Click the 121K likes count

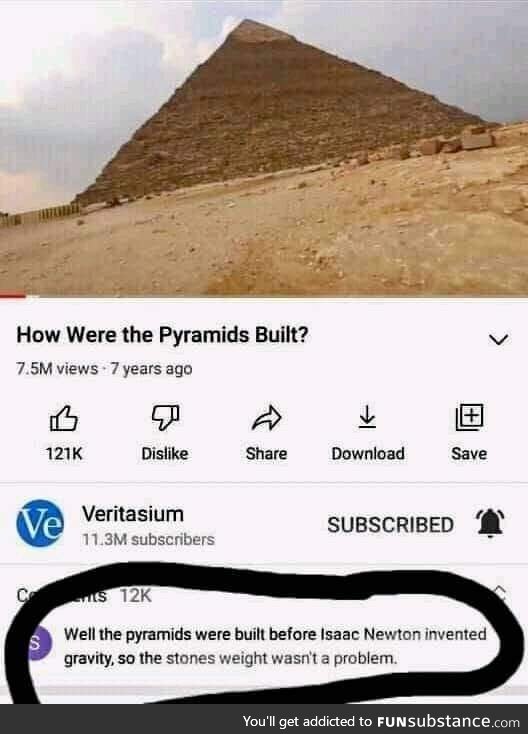click(64, 453)
